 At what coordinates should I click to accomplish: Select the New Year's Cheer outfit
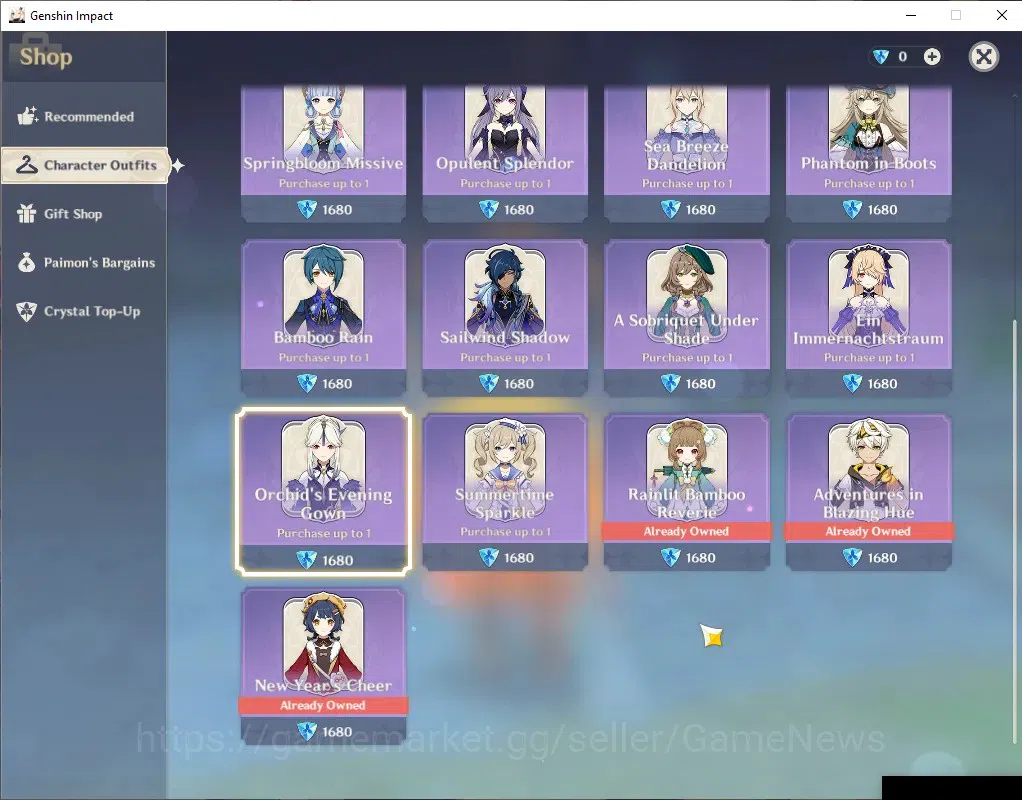tap(323, 666)
